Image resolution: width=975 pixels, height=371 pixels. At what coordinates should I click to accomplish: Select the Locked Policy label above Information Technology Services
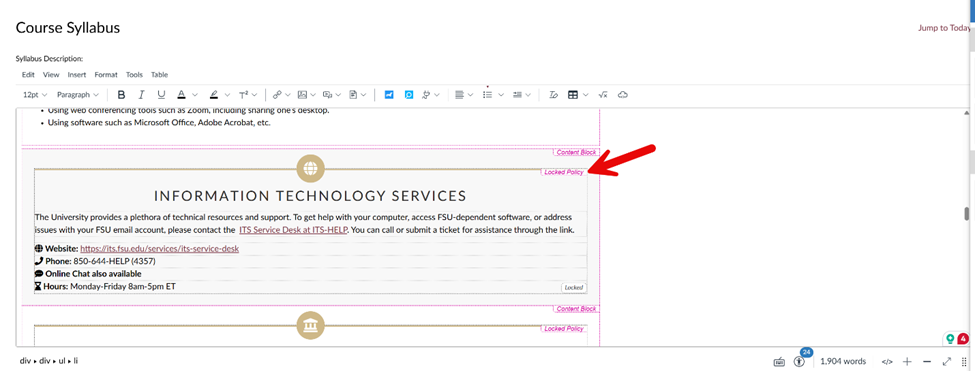[x=563, y=172]
